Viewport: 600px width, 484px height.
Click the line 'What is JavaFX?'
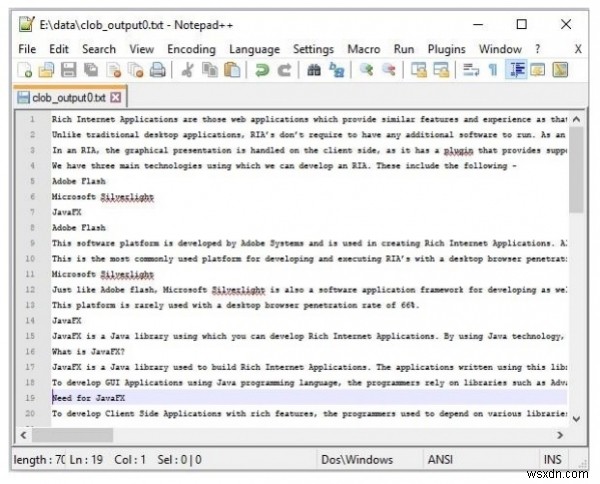(x=88, y=352)
